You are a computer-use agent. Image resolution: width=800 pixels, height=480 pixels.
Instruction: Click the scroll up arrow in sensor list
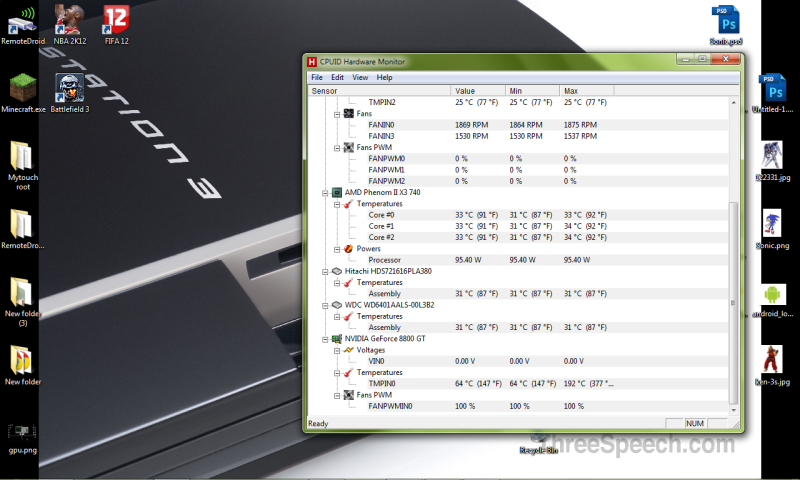tap(734, 103)
